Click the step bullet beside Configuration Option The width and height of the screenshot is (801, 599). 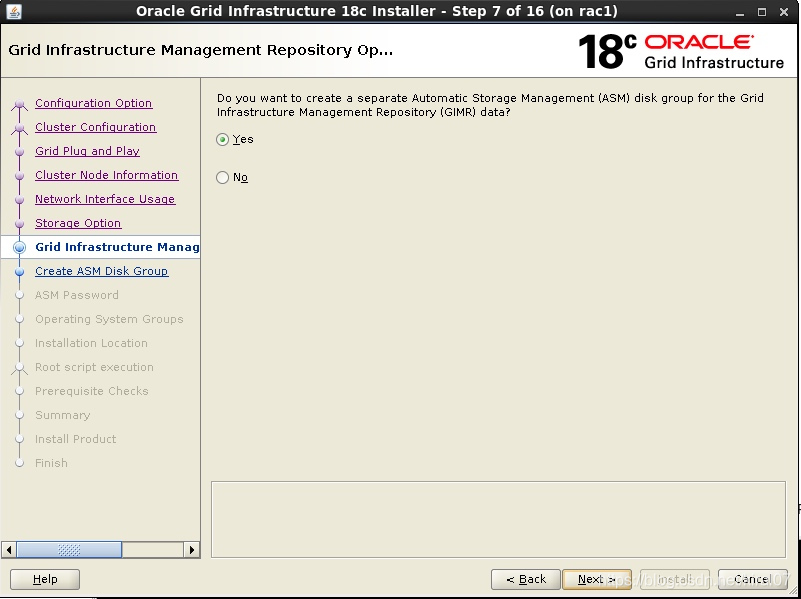pos(19,104)
